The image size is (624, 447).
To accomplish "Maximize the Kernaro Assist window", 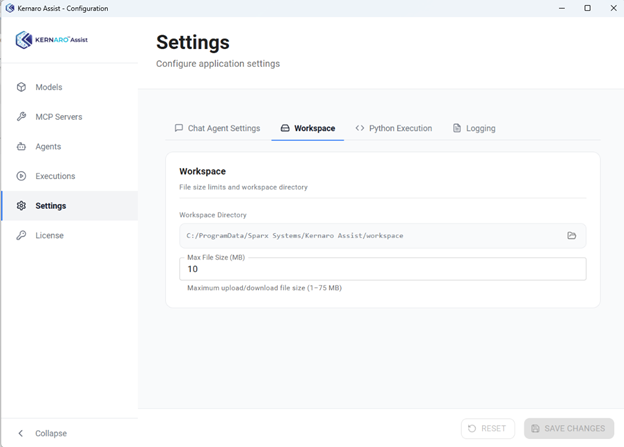I will (587, 8).
